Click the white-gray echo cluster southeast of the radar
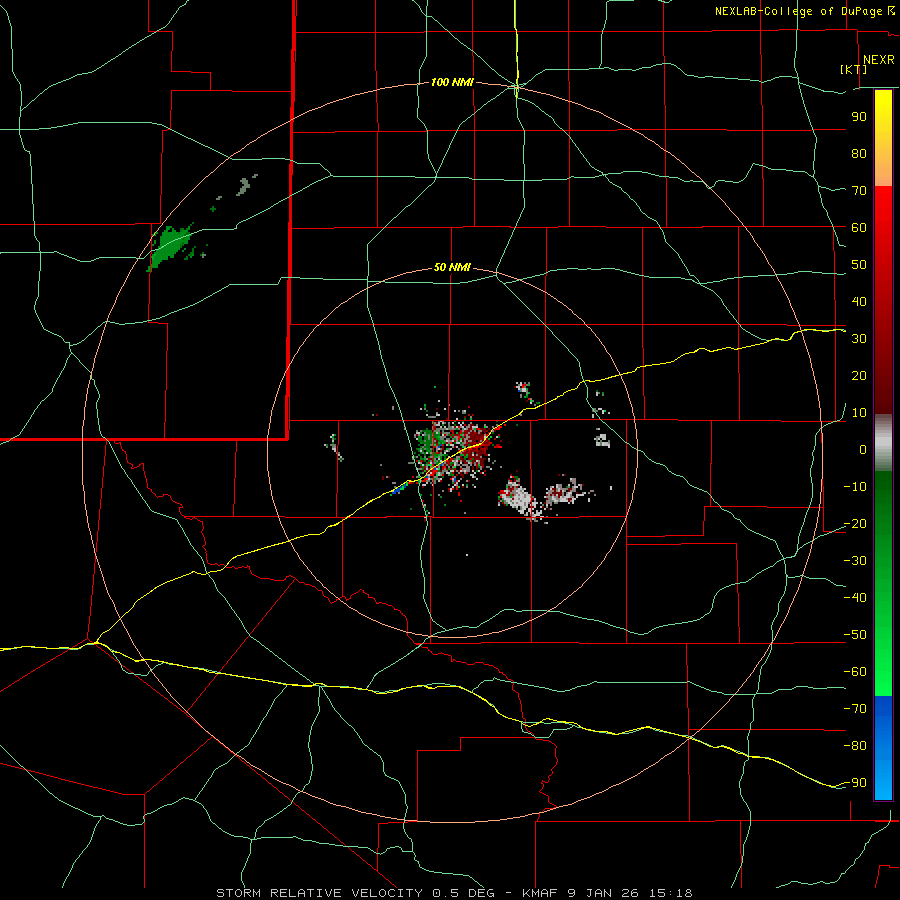Screen dimensions: 900x900 pyautogui.click(x=519, y=498)
